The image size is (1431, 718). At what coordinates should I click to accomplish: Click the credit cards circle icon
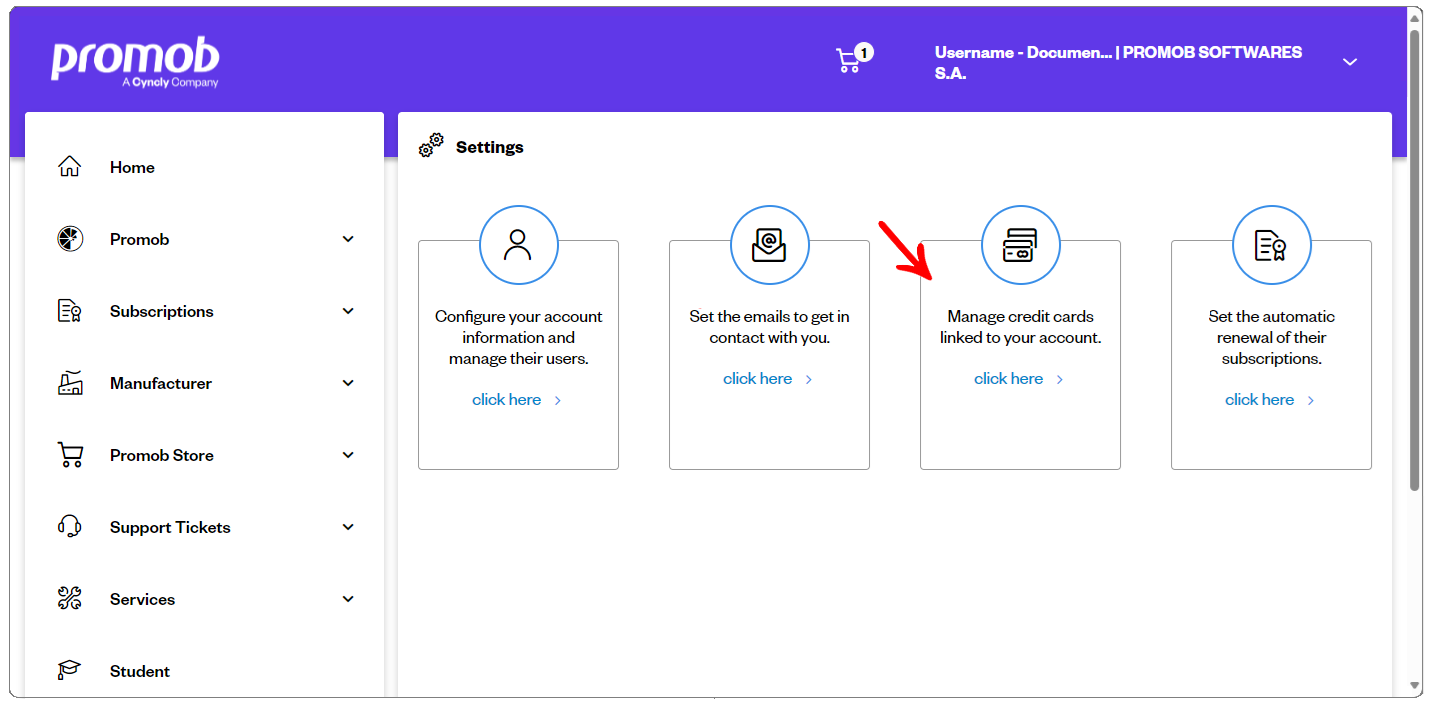tap(1020, 245)
